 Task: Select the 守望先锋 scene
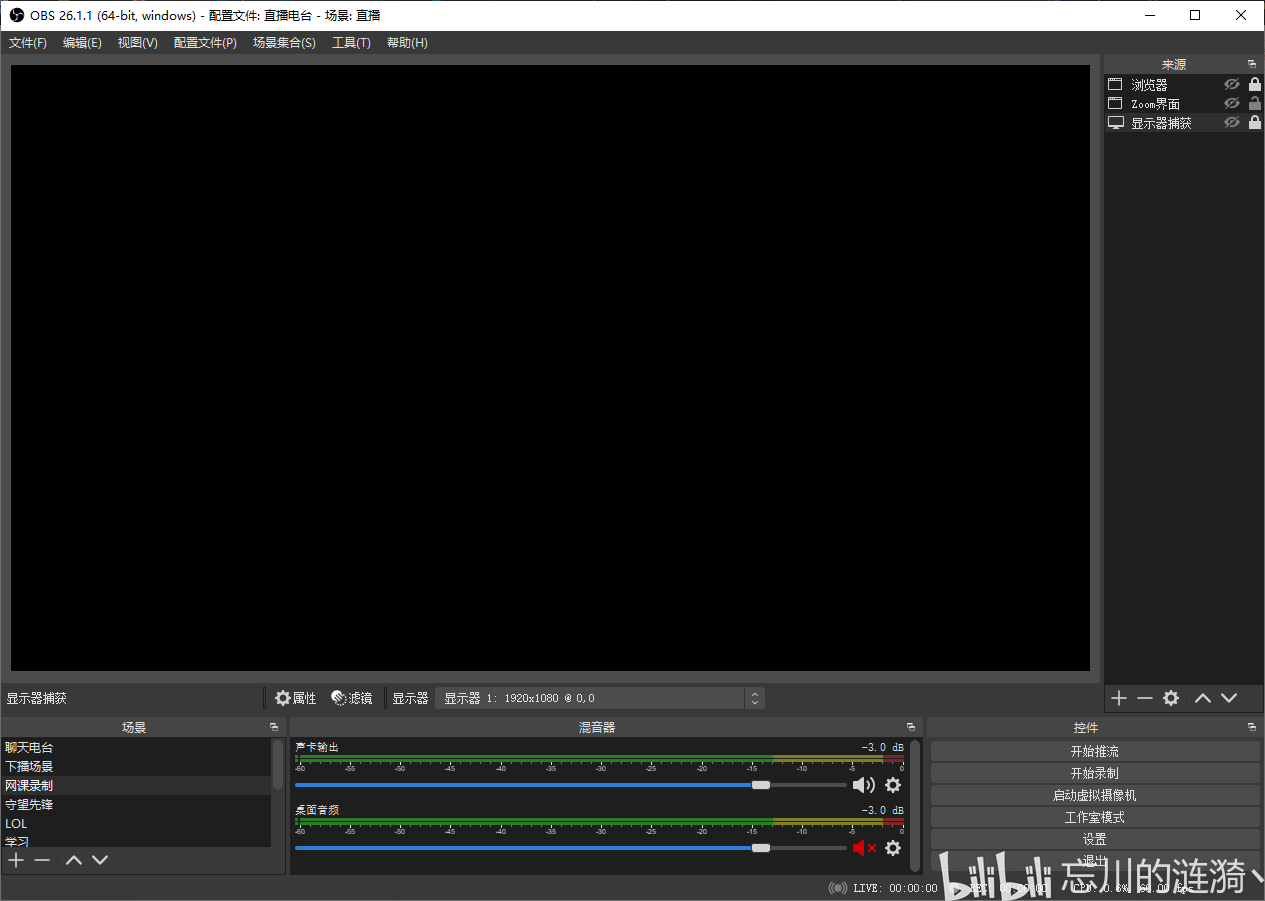[137, 804]
